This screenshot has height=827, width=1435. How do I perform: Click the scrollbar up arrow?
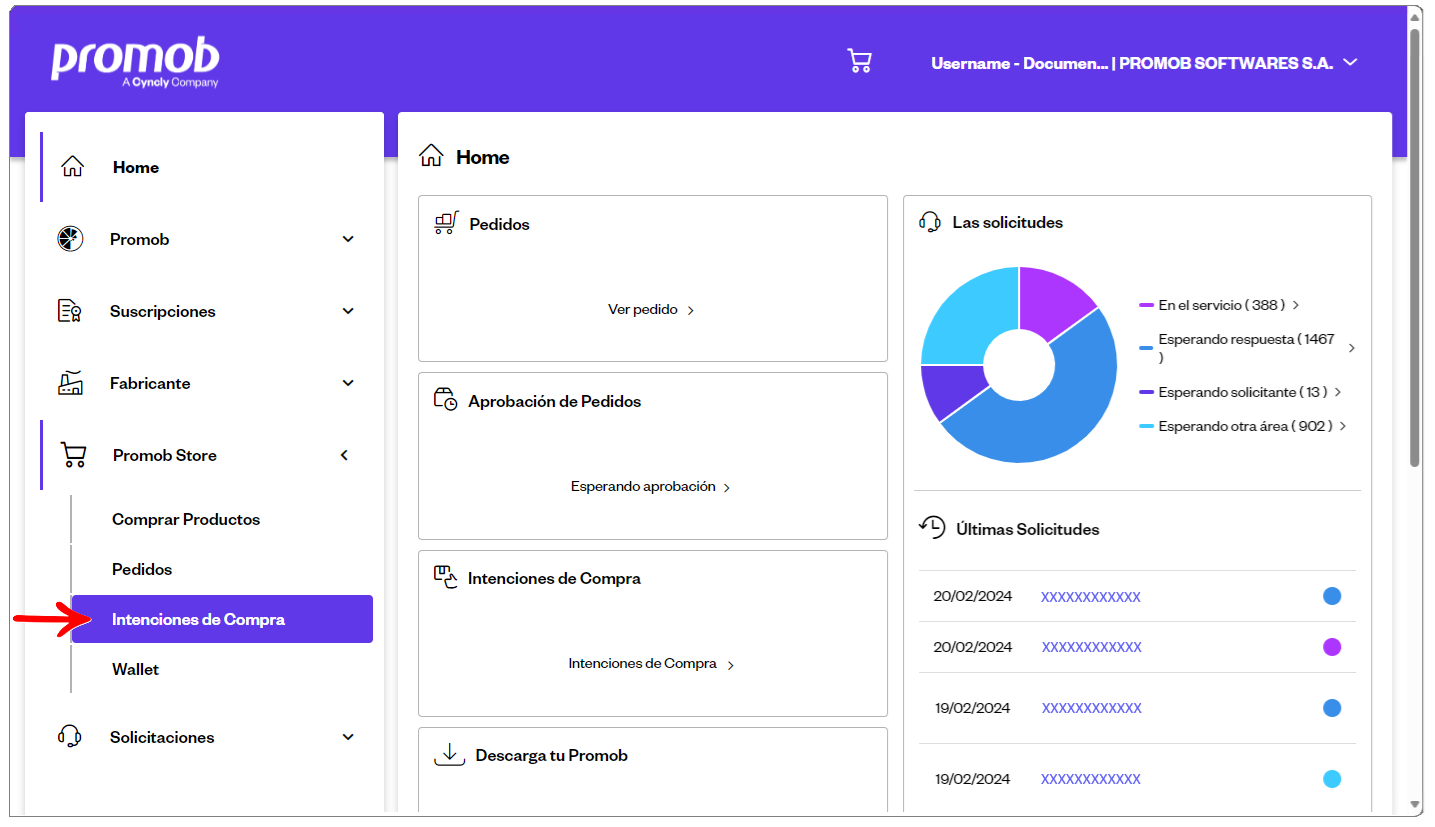1415,15
